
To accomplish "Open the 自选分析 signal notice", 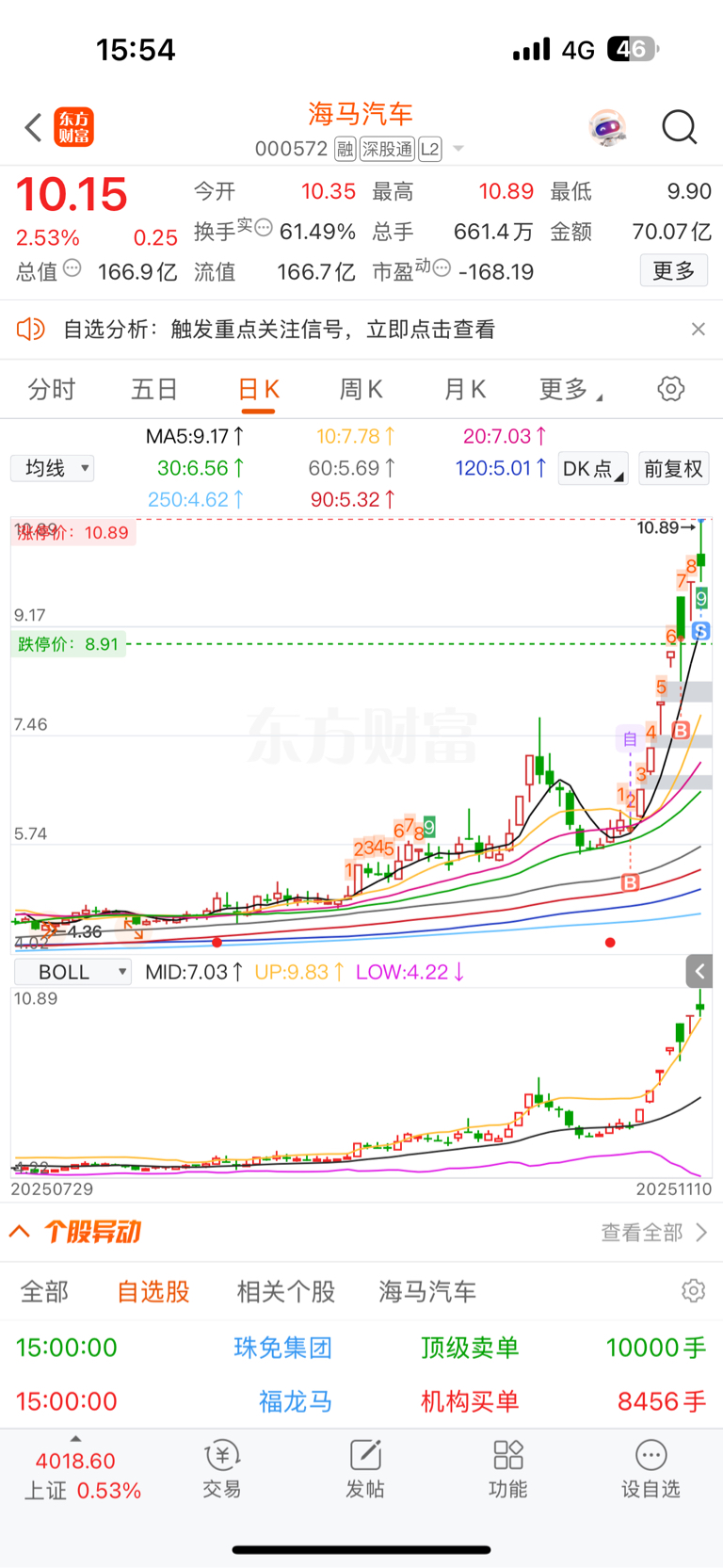I will [279, 329].
